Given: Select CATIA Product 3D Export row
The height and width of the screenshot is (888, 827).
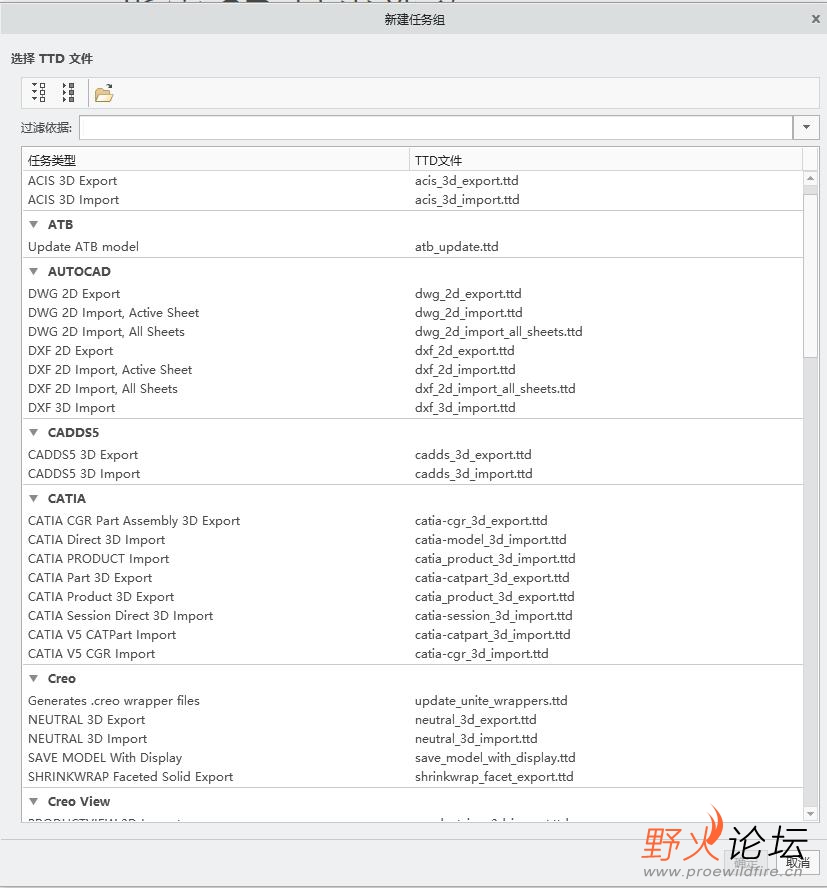Looking at the screenshot, I should (412, 596).
